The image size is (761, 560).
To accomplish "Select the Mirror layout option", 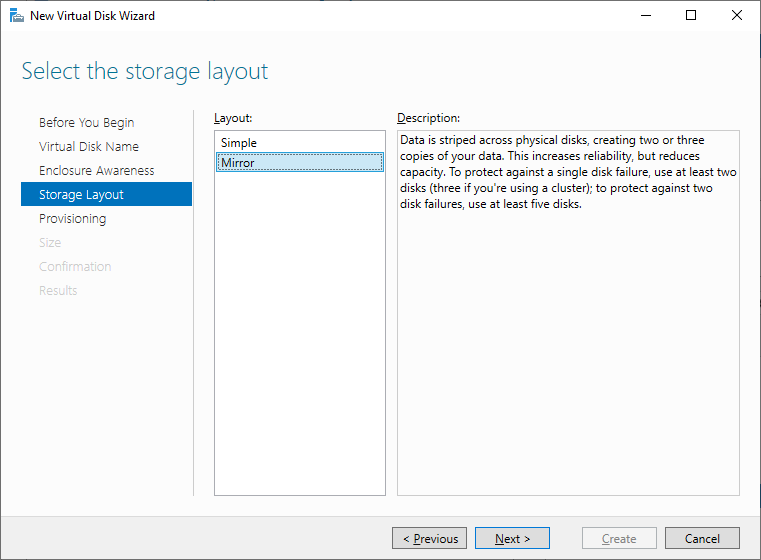I will click(299, 163).
